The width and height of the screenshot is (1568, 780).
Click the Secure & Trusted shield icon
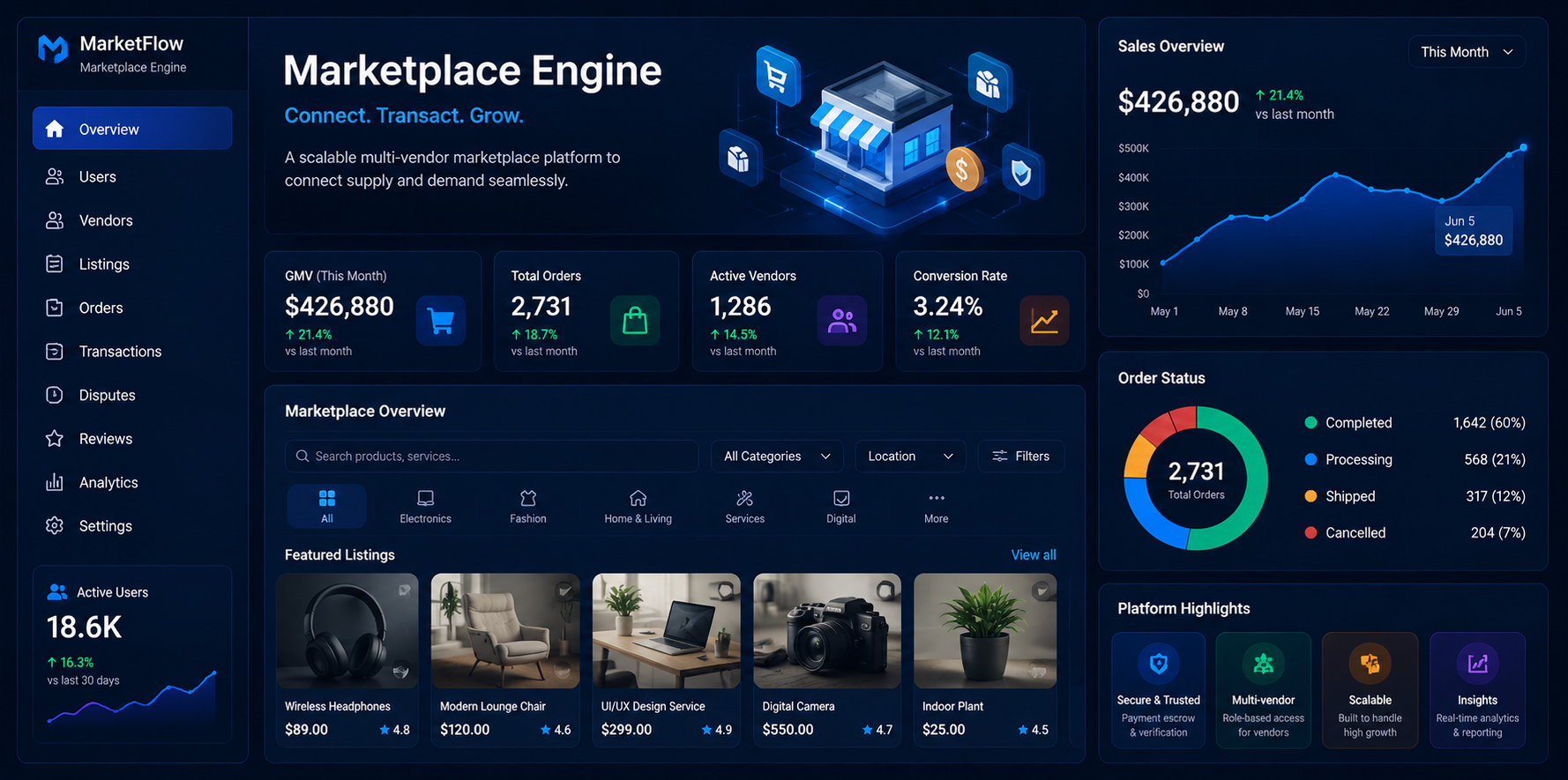(x=1159, y=664)
